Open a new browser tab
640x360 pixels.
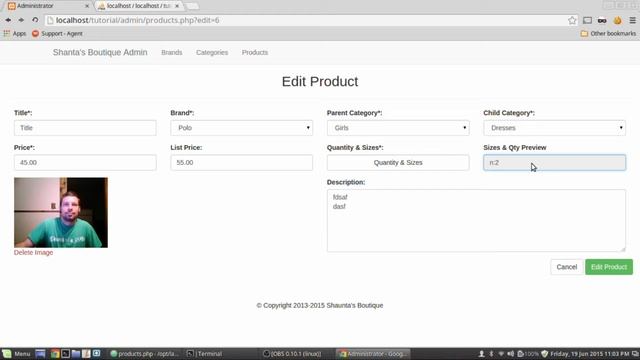(192, 6)
